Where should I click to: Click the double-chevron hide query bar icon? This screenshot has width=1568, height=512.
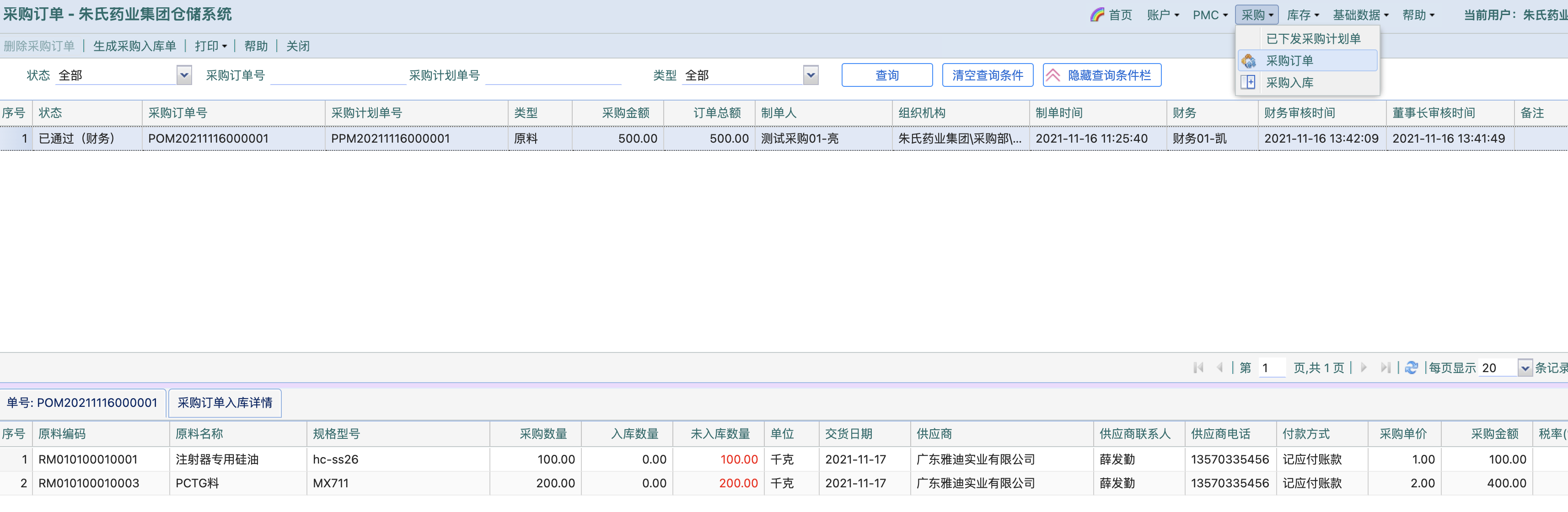click(x=1053, y=75)
